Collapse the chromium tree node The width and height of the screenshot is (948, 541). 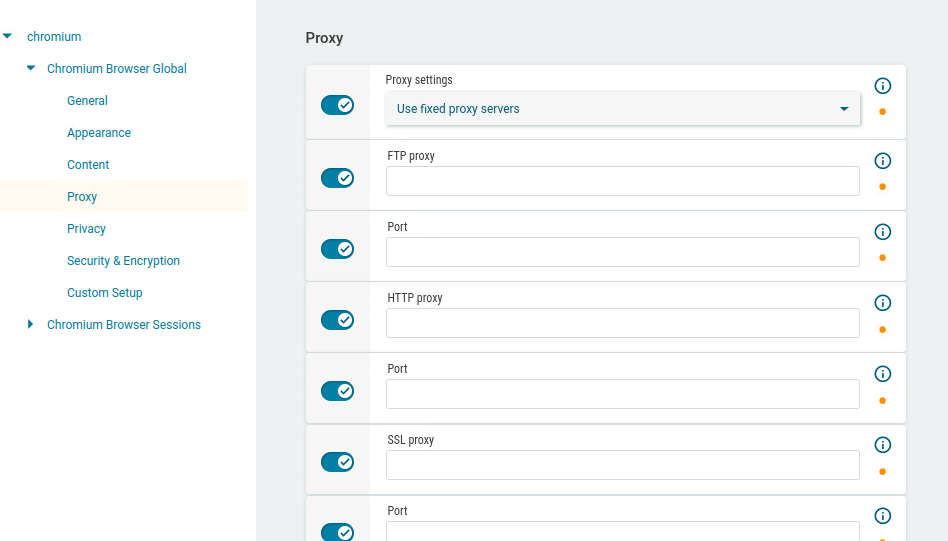click(8, 37)
